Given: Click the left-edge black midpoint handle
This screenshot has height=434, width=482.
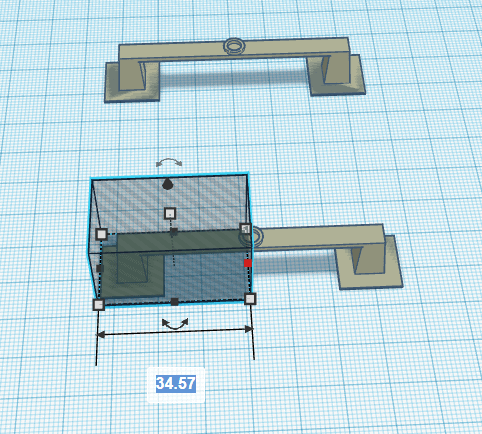Looking at the screenshot, I should (99, 268).
